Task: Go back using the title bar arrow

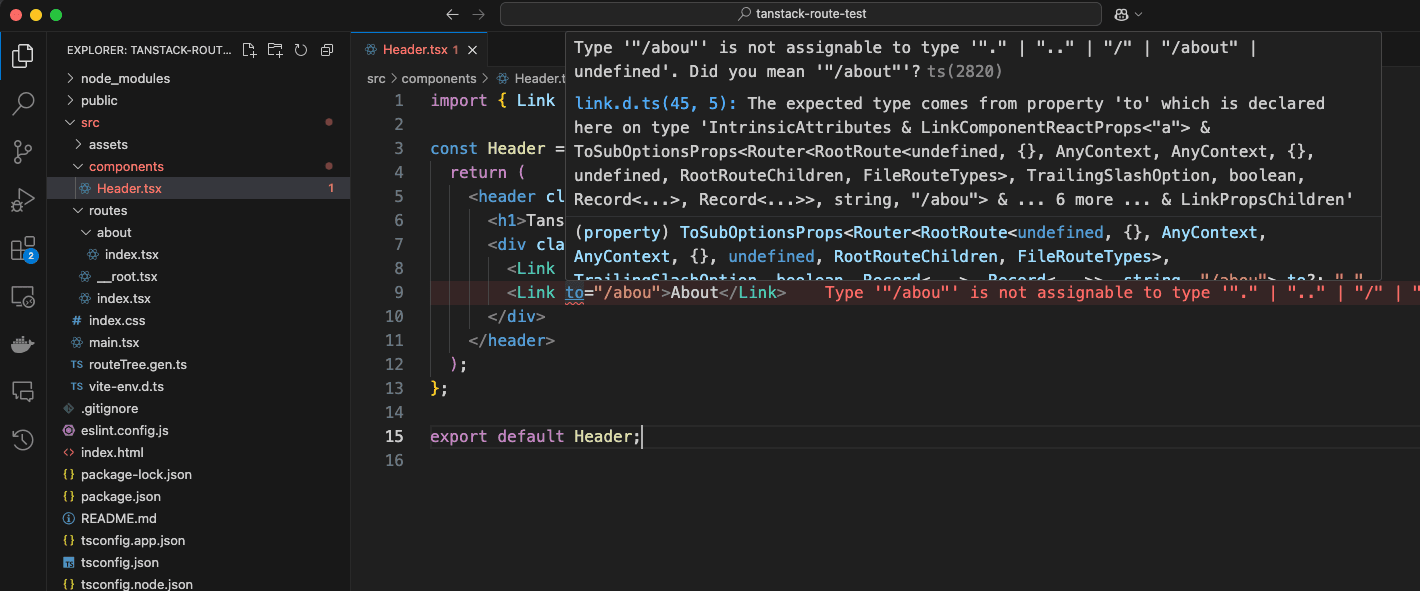Action: [452, 14]
